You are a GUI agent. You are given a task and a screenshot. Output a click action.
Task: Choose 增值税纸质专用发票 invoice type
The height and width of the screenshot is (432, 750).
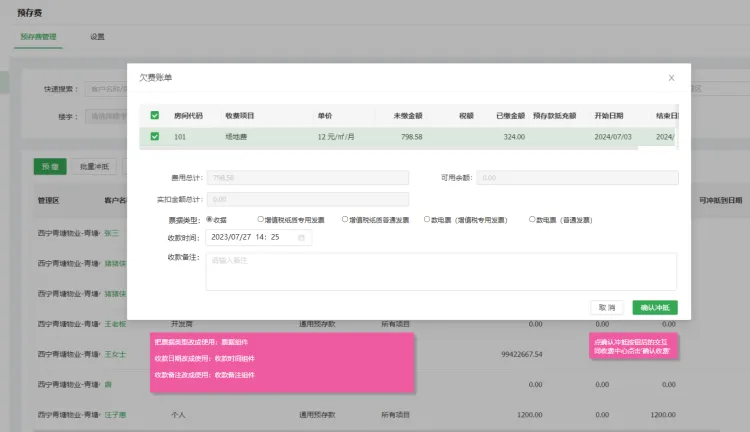(260, 220)
